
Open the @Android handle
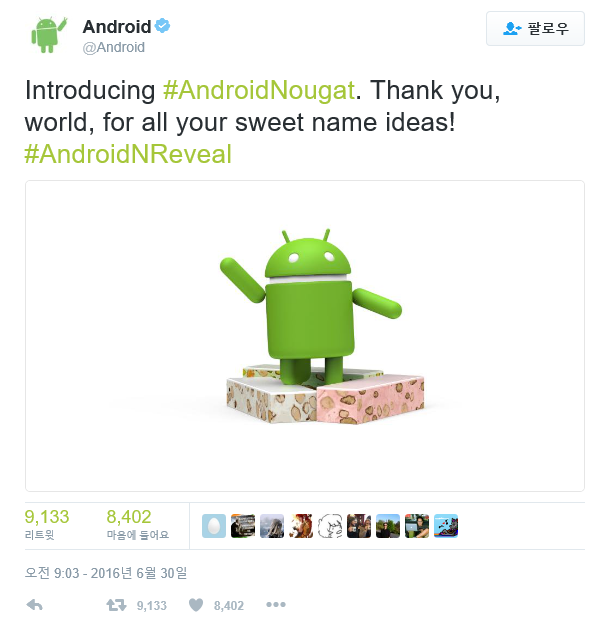[114, 47]
